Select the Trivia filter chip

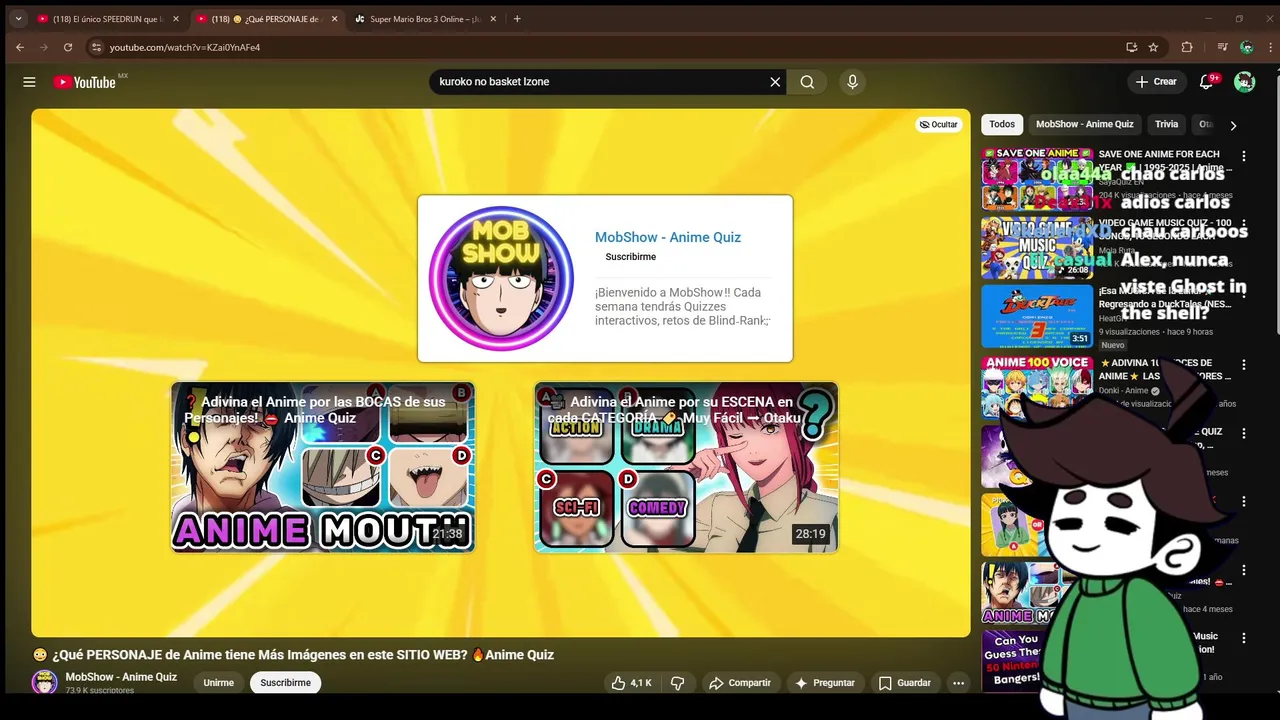(x=1167, y=125)
